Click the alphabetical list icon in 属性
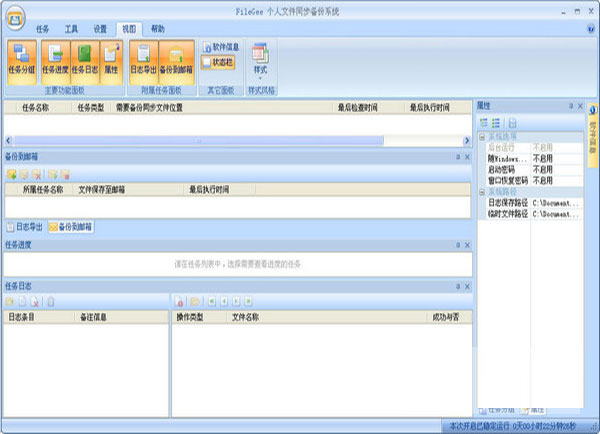600x434 pixels. [x=496, y=123]
